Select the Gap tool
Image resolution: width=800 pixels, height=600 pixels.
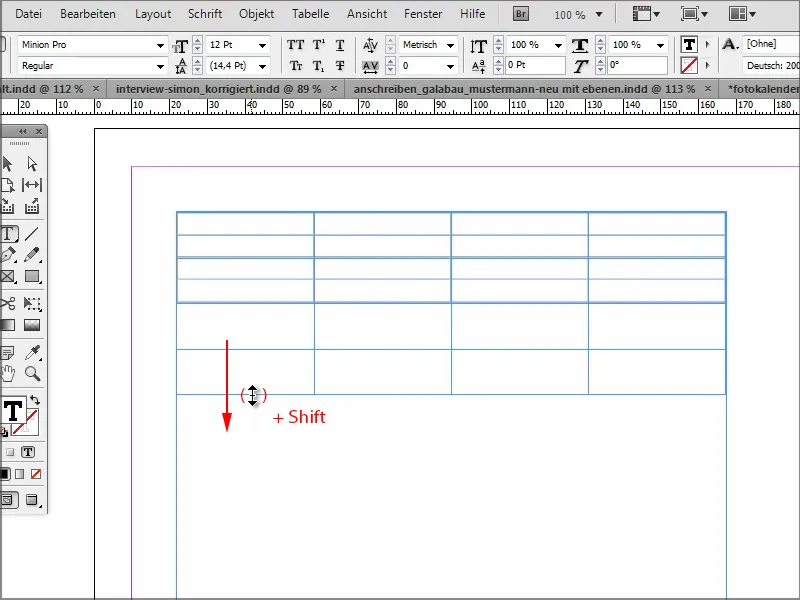[32, 185]
